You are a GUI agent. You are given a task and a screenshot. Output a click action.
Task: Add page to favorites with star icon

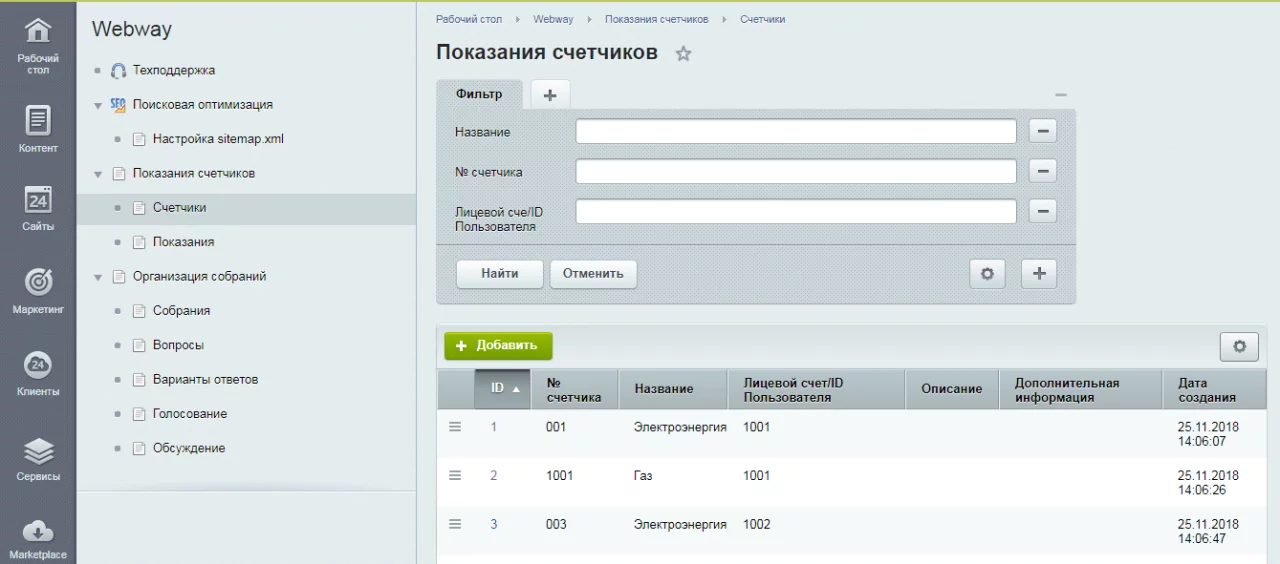coord(683,54)
